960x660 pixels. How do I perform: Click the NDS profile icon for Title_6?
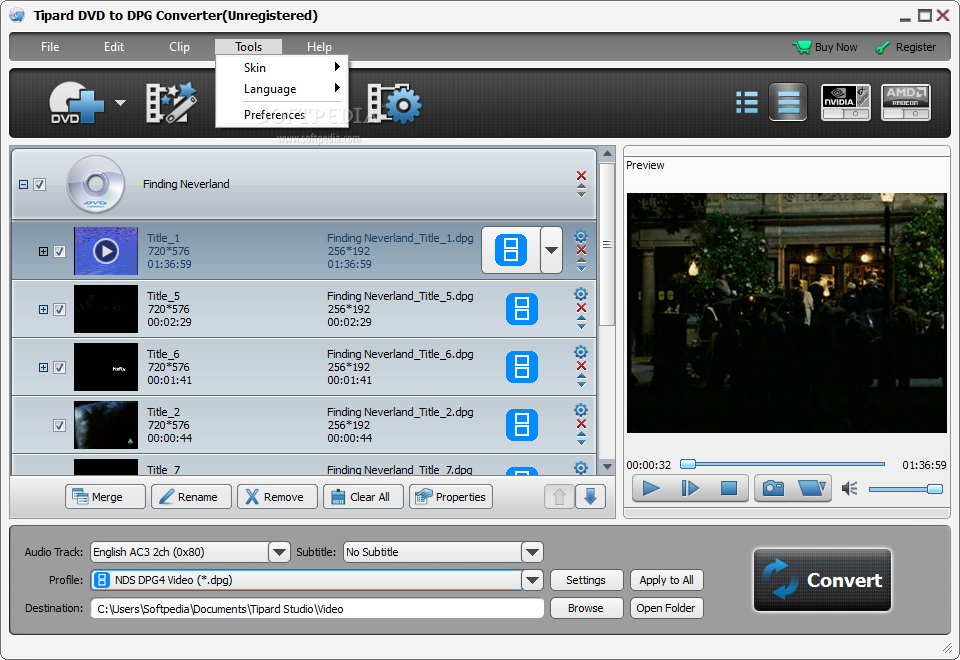tap(522, 367)
